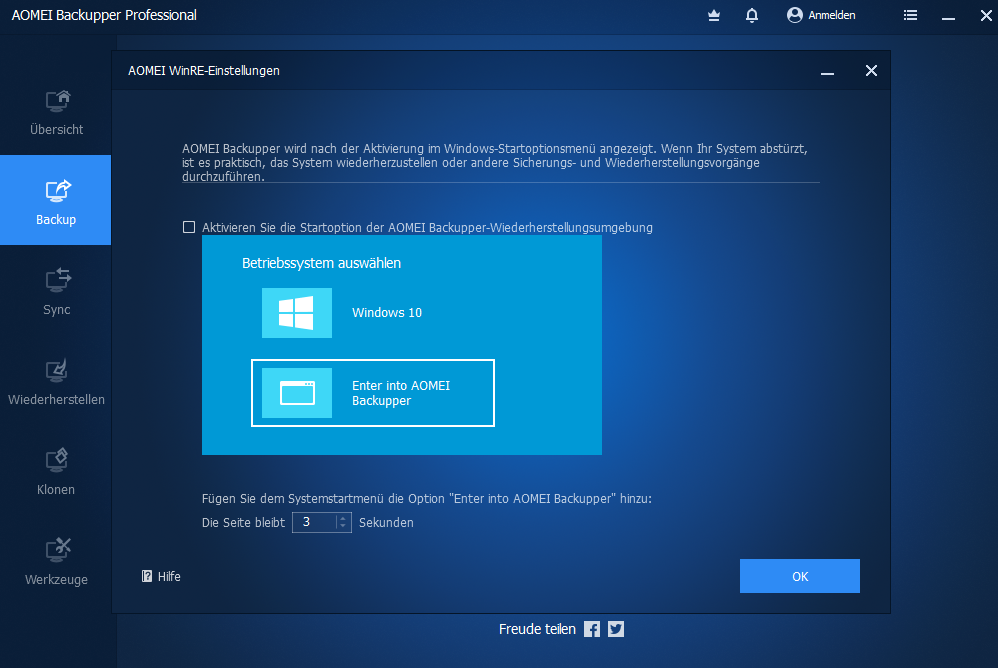Click the Betriebssystem auswählen heading
998x668 pixels.
point(321,263)
